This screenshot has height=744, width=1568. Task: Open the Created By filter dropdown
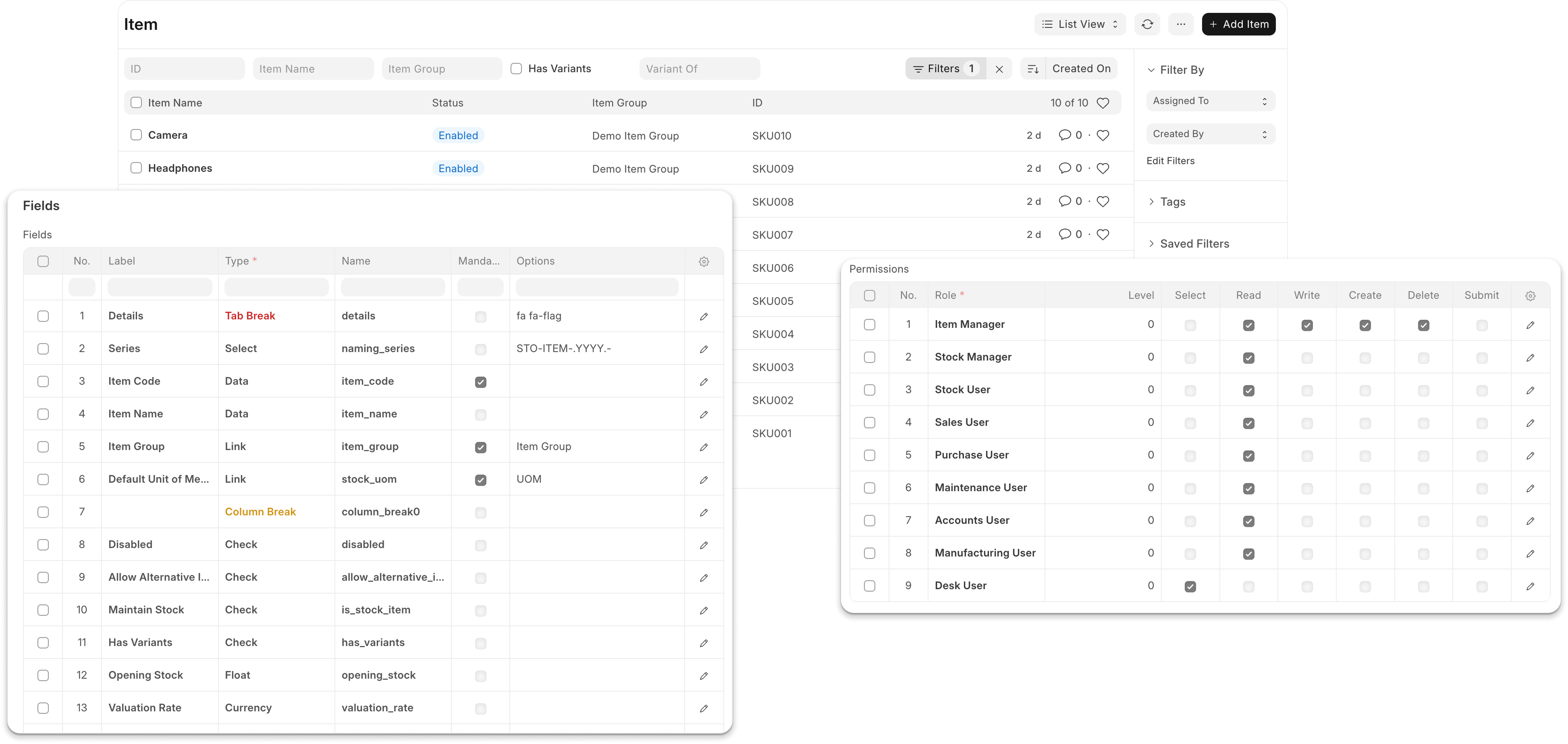coord(1210,134)
